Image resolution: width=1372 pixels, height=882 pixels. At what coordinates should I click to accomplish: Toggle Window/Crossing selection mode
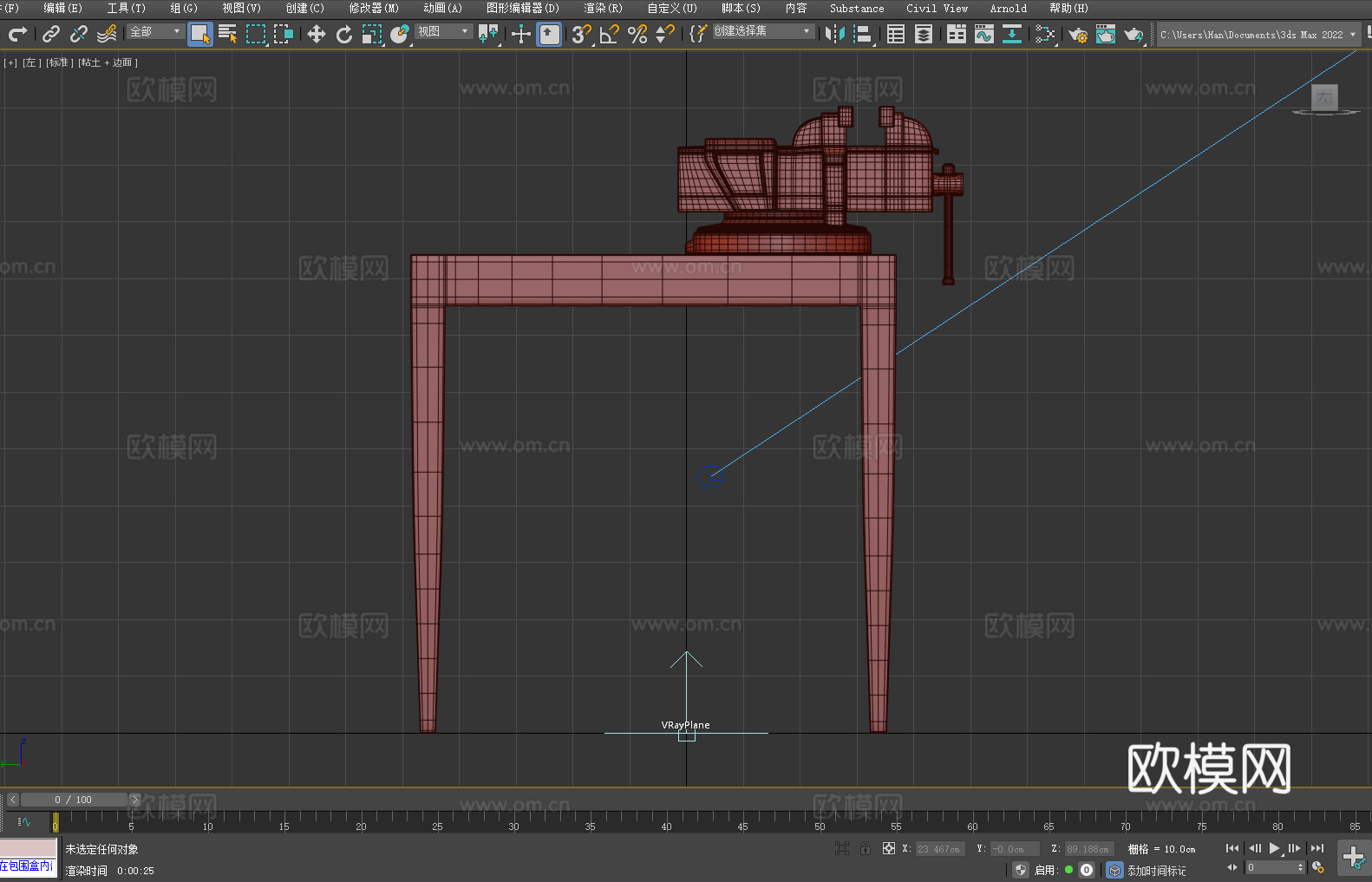tap(284, 34)
